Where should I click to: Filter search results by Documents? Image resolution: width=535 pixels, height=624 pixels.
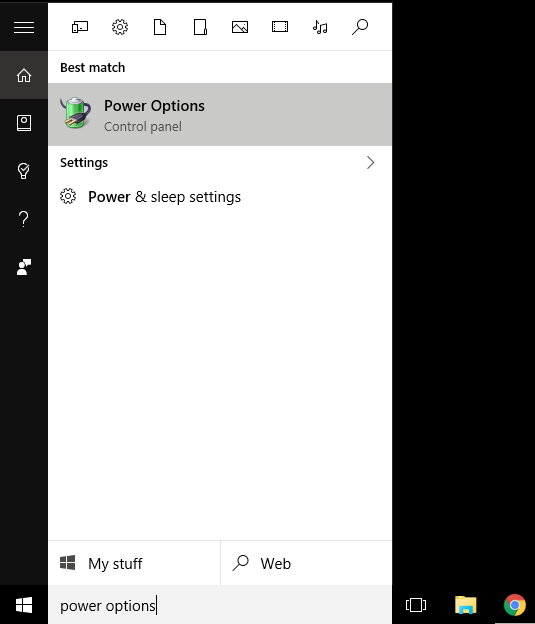click(x=160, y=27)
